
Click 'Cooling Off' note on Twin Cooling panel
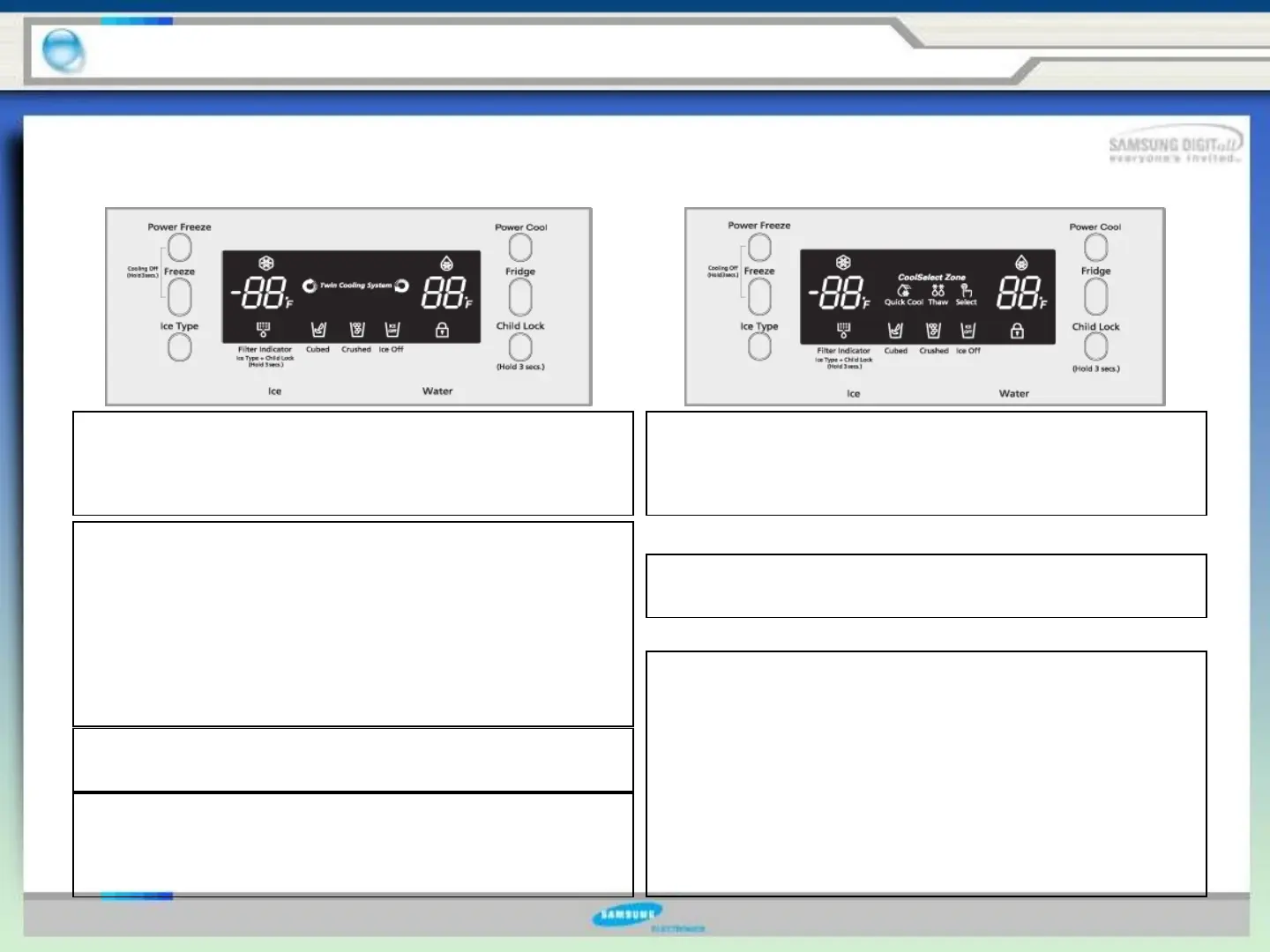pos(143,272)
